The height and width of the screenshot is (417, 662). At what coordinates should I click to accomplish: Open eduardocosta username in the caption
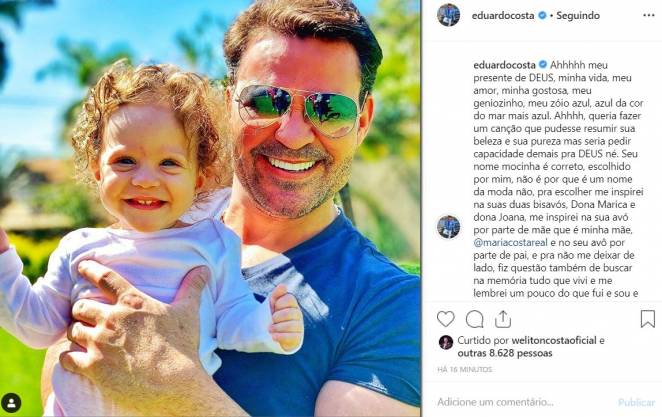tap(505, 65)
